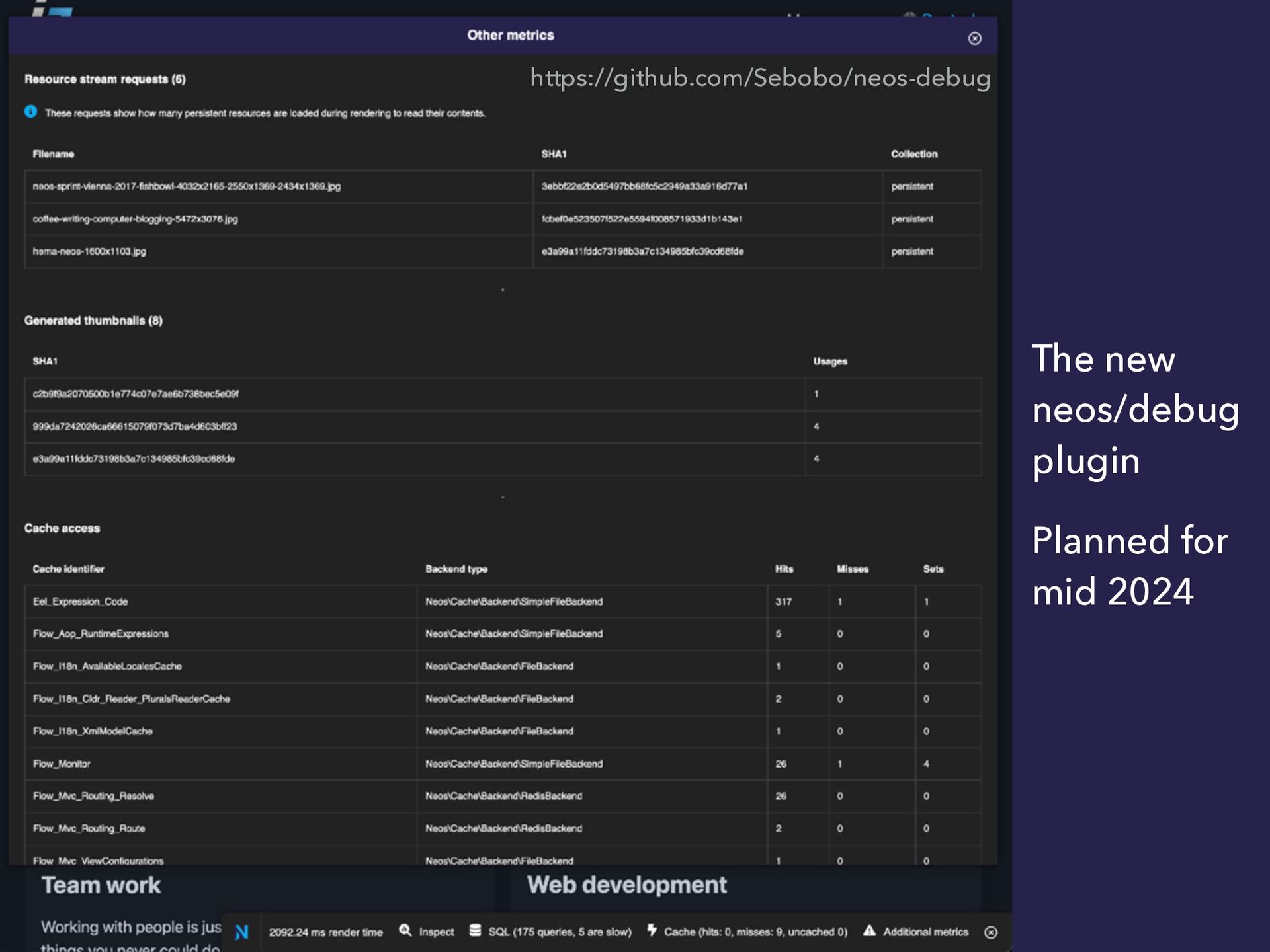Select the Flow_Aop_RuntimeExpressions cache row
The height and width of the screenshot is (952, 1270).
pyautogui.click(x=503, y=634)
